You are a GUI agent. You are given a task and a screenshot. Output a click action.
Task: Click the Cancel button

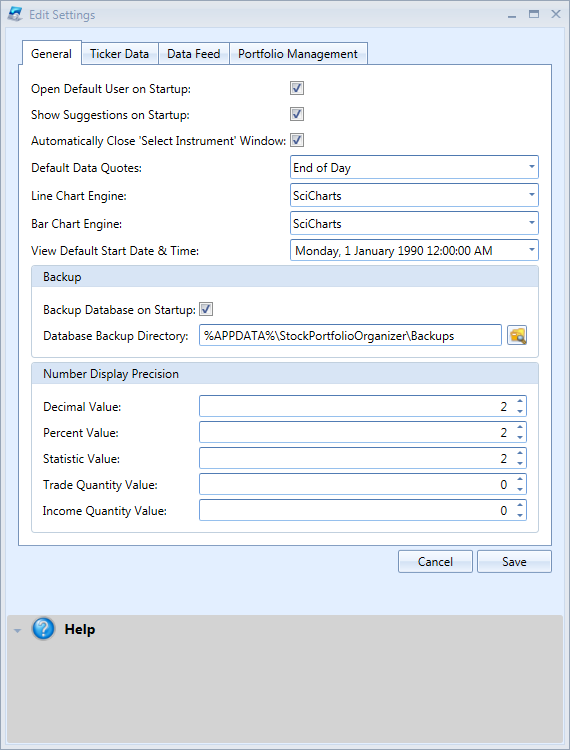435,562
